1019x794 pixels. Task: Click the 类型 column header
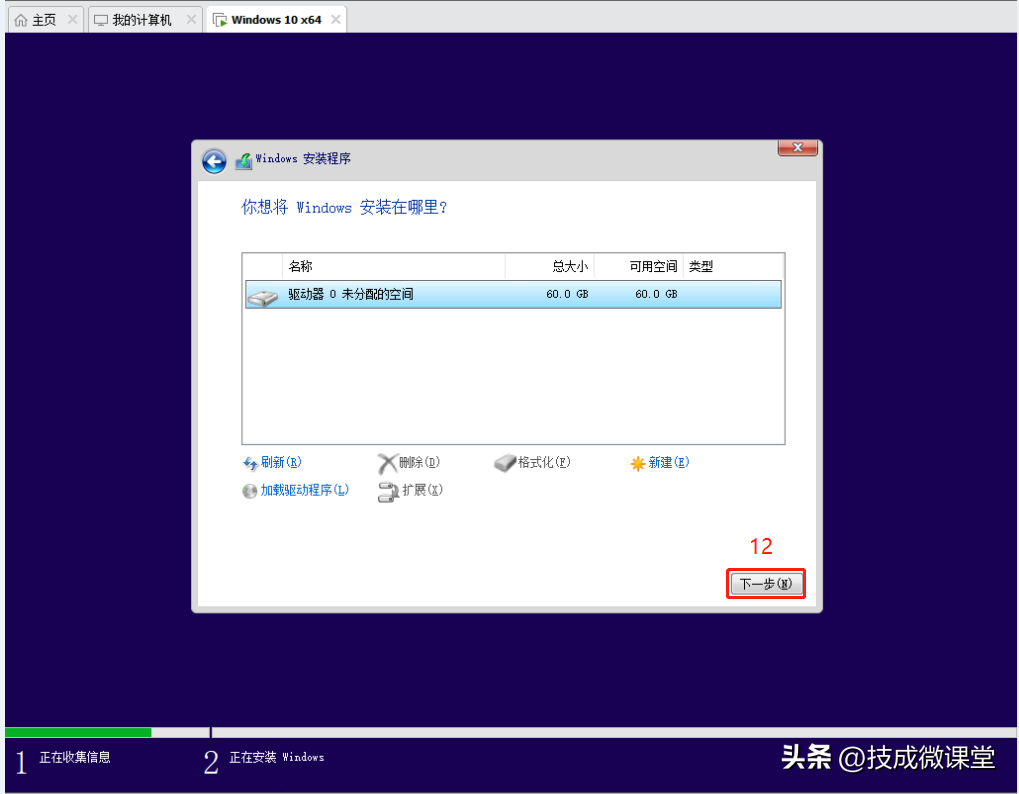coord(733,266)
